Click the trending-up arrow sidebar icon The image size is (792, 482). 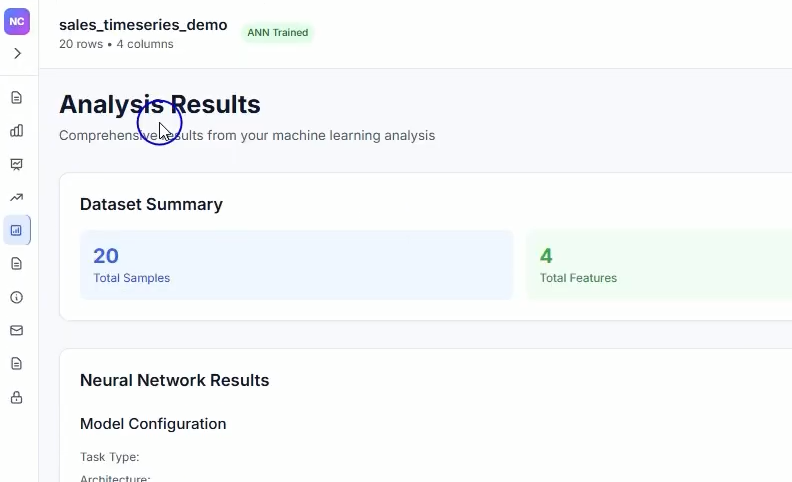tap(16, 197)
